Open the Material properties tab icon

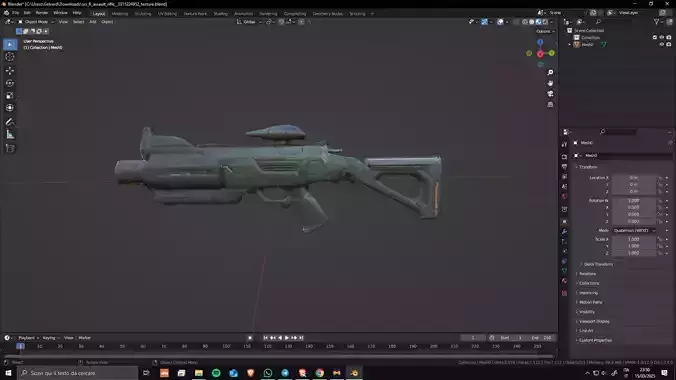[564, 281]
